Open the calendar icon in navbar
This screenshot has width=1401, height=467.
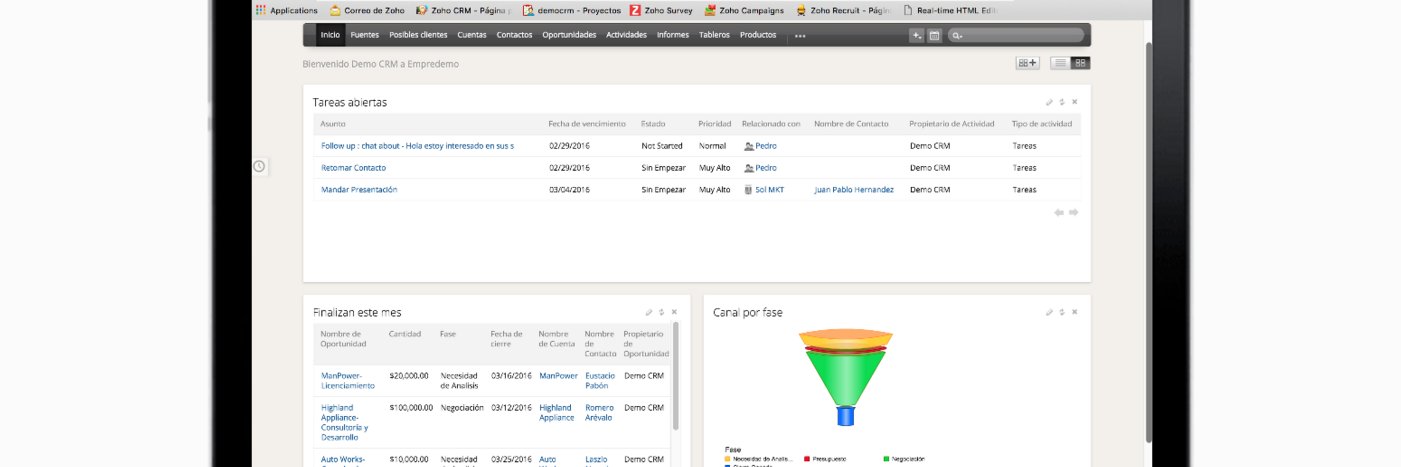(x=934, y=35)
